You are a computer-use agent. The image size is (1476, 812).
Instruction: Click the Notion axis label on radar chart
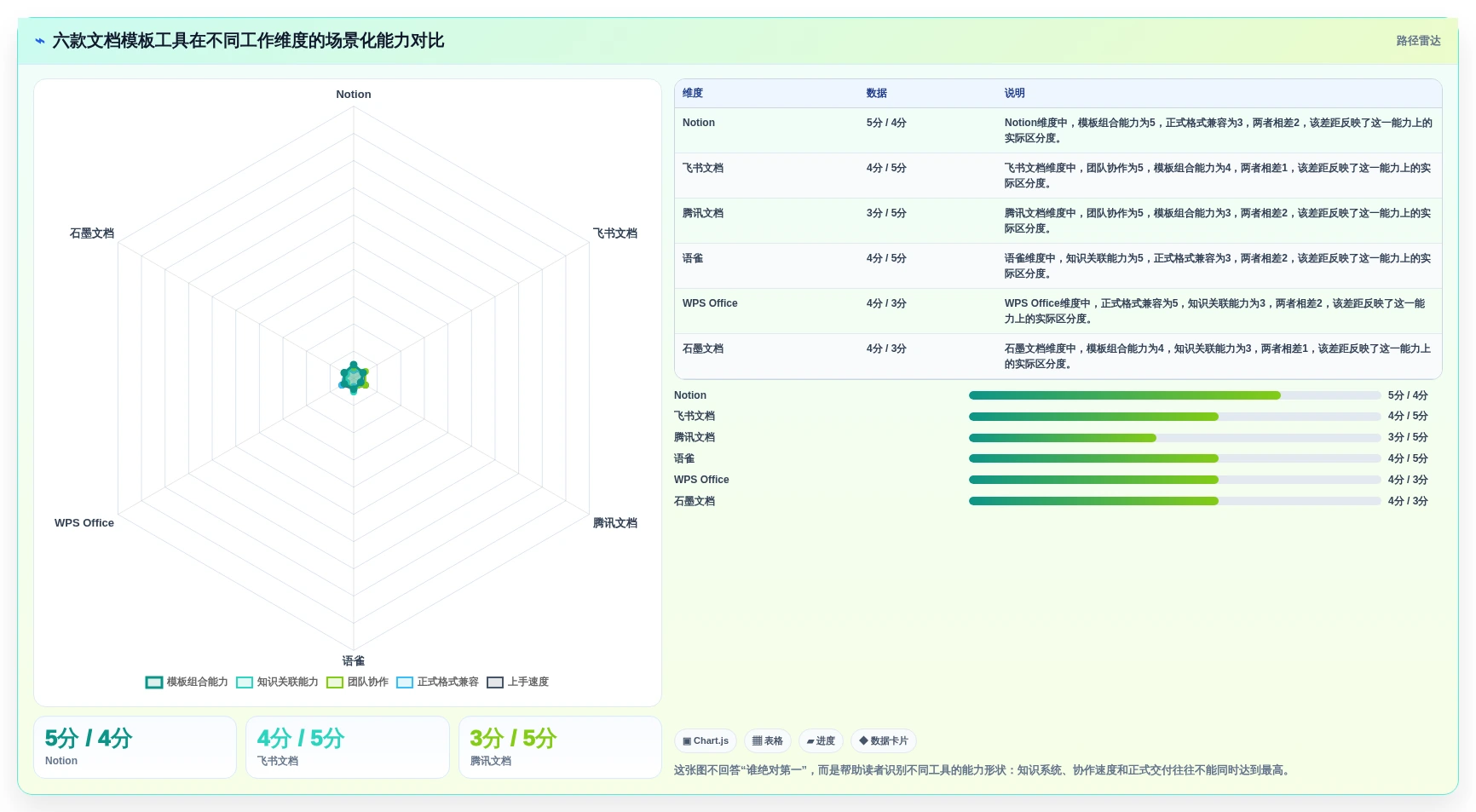pos(354,95)
